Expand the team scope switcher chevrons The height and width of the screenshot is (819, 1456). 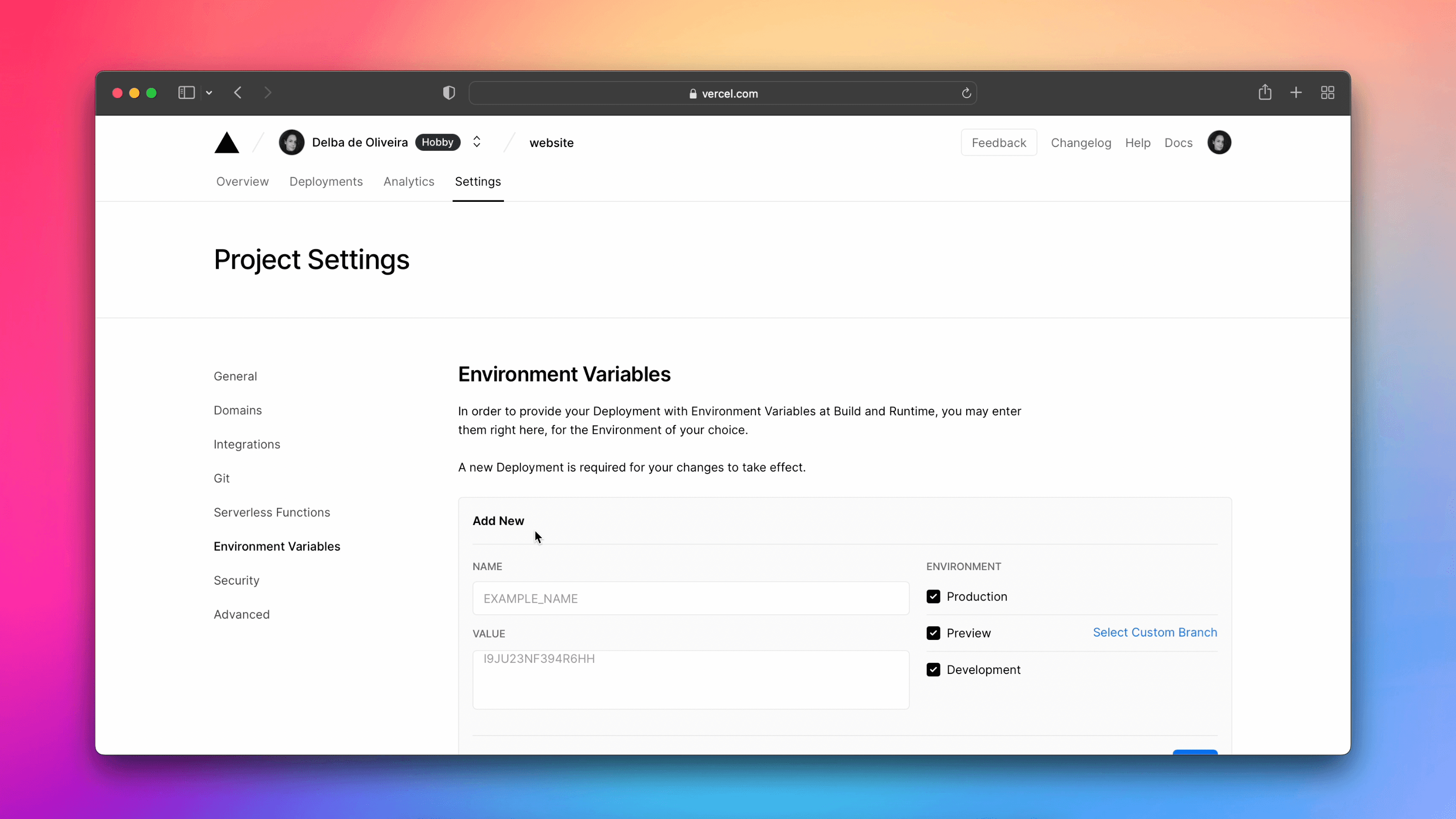point(476,142)
